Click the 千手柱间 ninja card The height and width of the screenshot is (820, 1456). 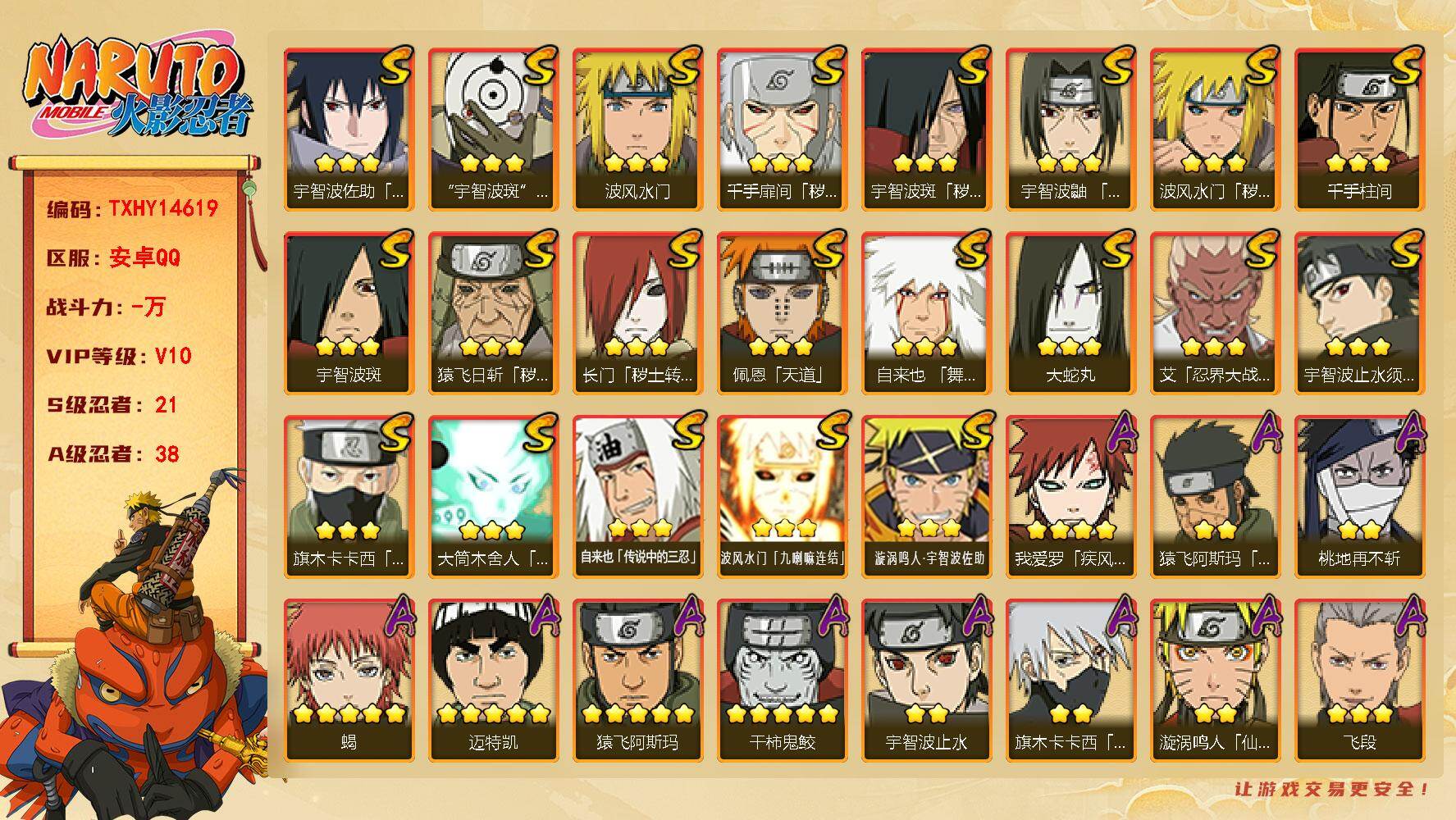pos(1359,129)
